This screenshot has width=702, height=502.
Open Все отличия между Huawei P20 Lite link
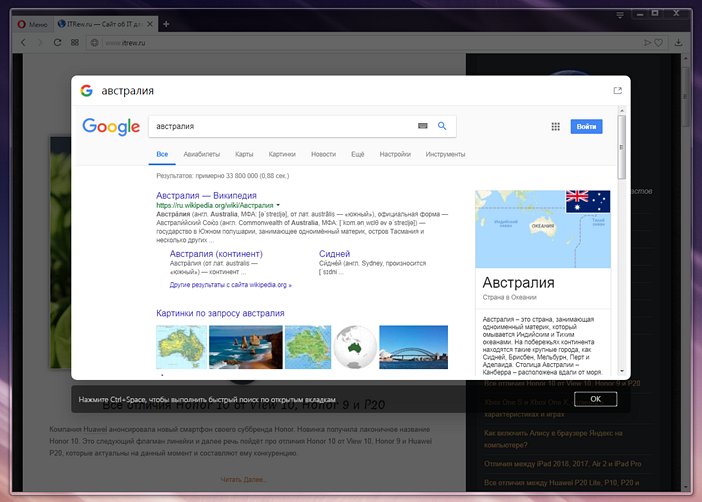click(x=561, y=483)
